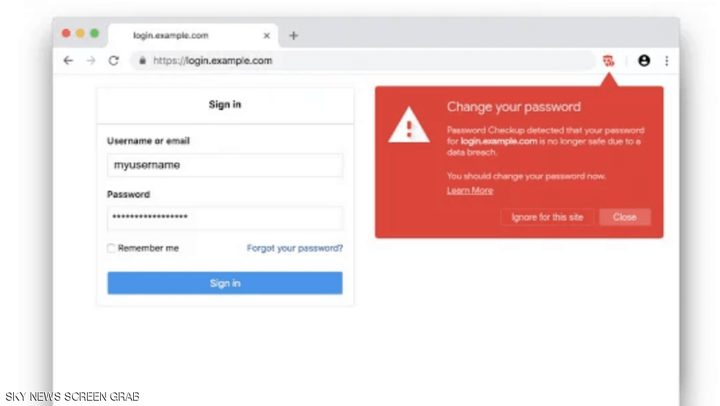Click the browser back arrow
This screenshot has height=406, width=720.
pyautogui.click(x=68, y=61)
